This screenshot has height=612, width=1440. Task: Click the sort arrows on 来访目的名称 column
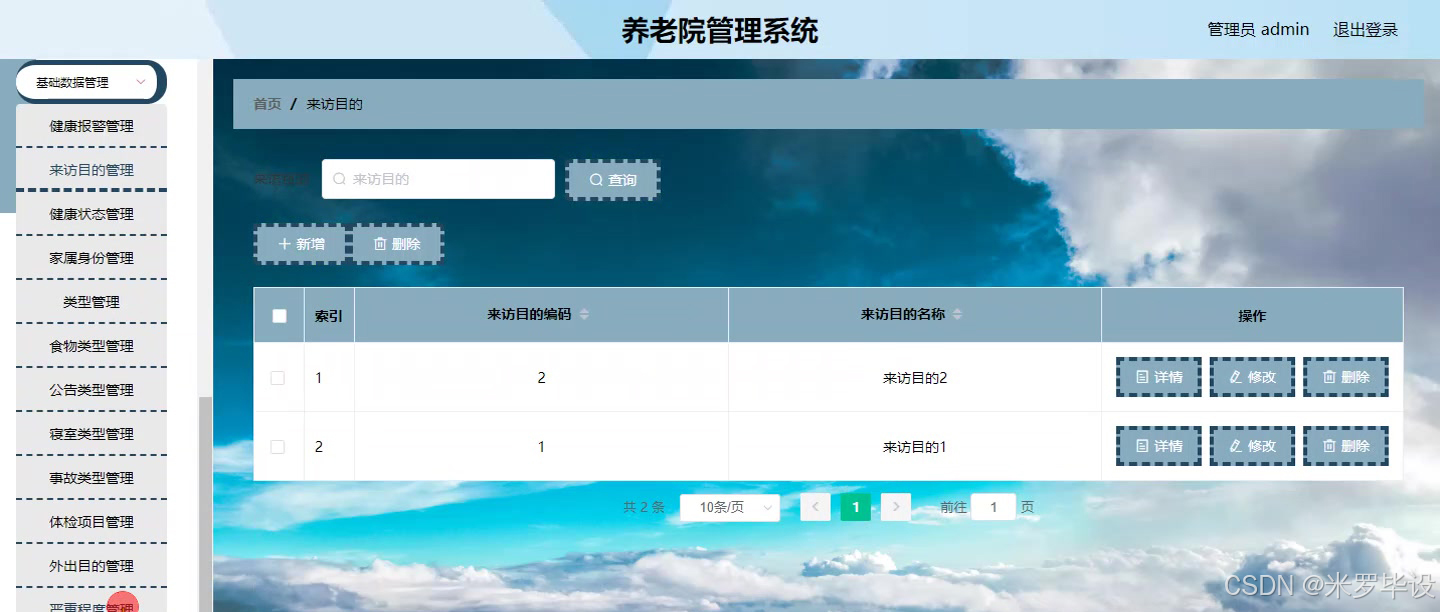[958, 314]
